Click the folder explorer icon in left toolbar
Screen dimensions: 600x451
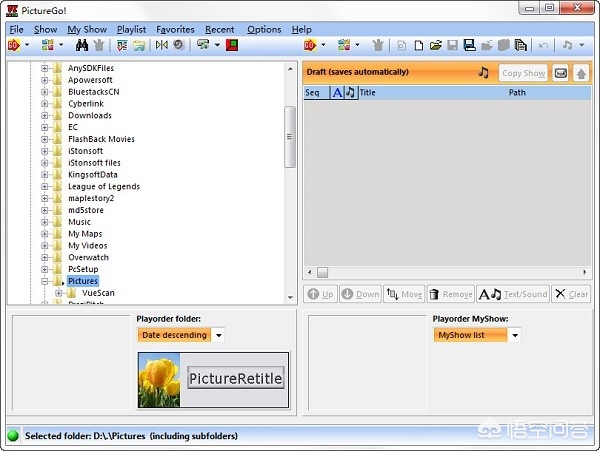[x=139, y=45]
